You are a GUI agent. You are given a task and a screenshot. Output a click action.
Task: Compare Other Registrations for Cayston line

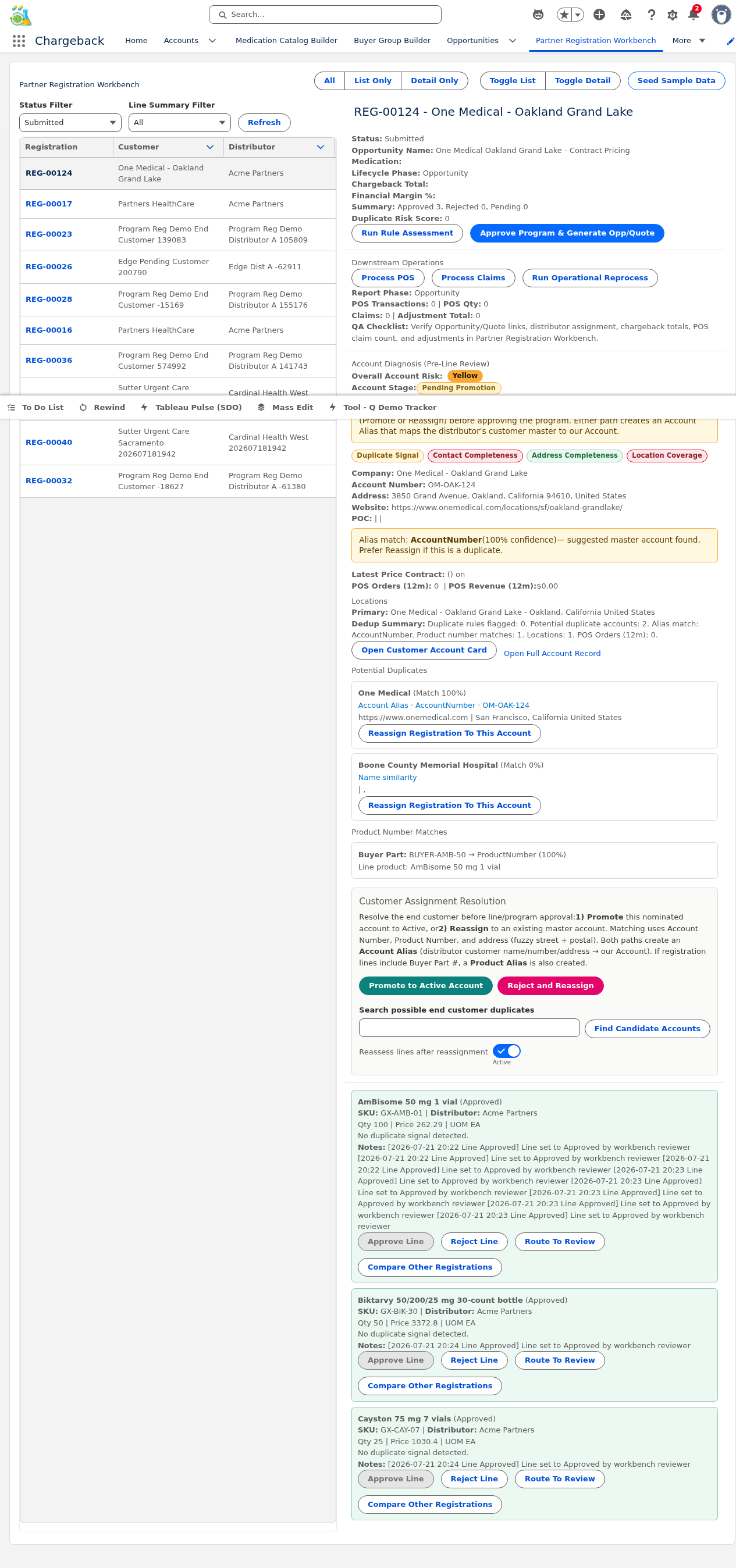(x=430, y=1505)
